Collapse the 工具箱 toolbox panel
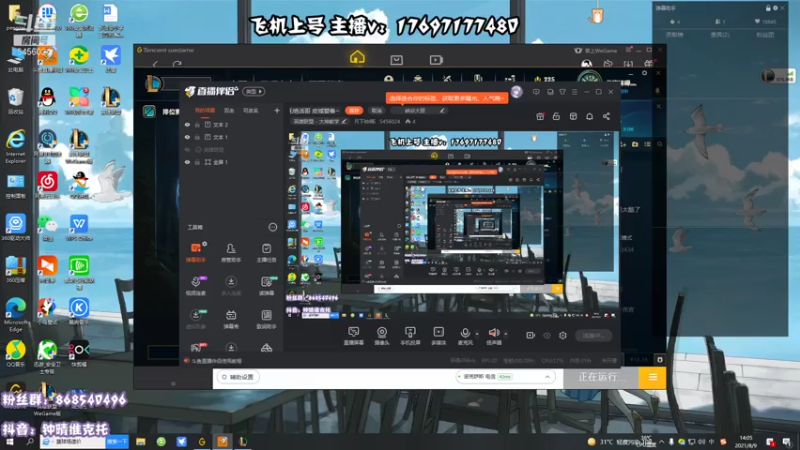800x450 pixels. 272,227
